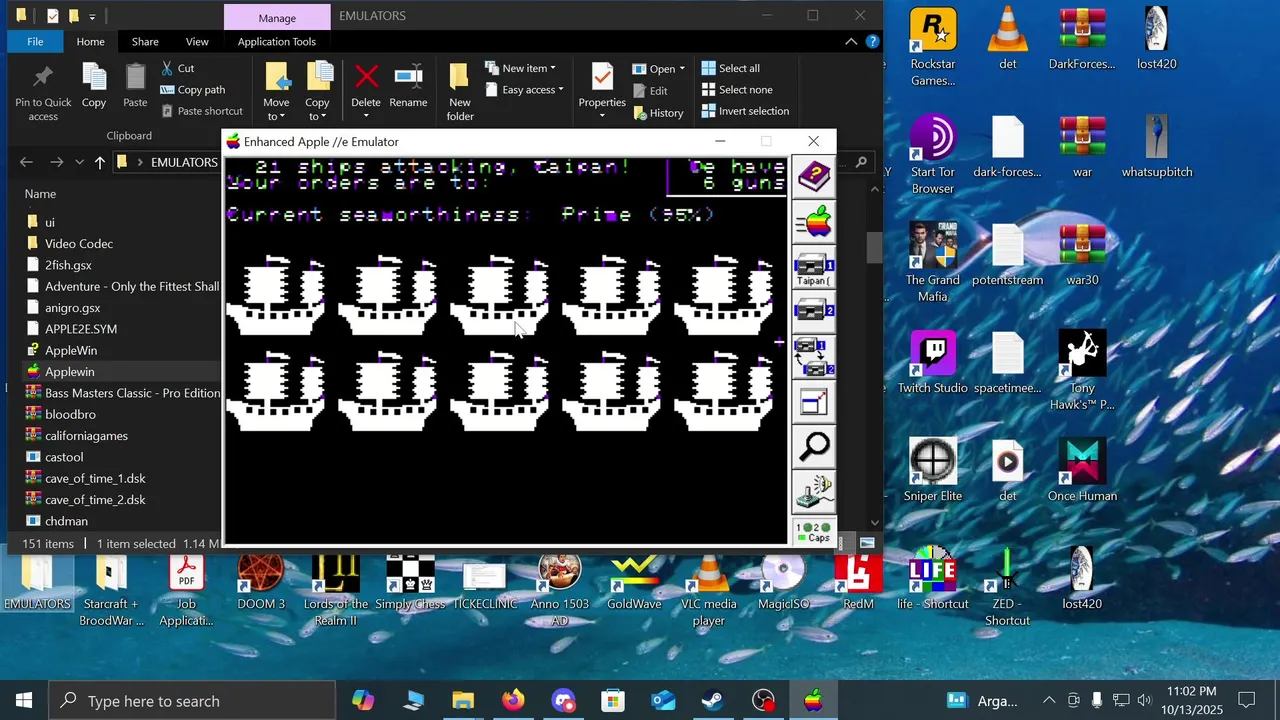Open the magnifying glass debugger icon
The height and width of the screenshot is (720, 1280).
coord(814,447)
